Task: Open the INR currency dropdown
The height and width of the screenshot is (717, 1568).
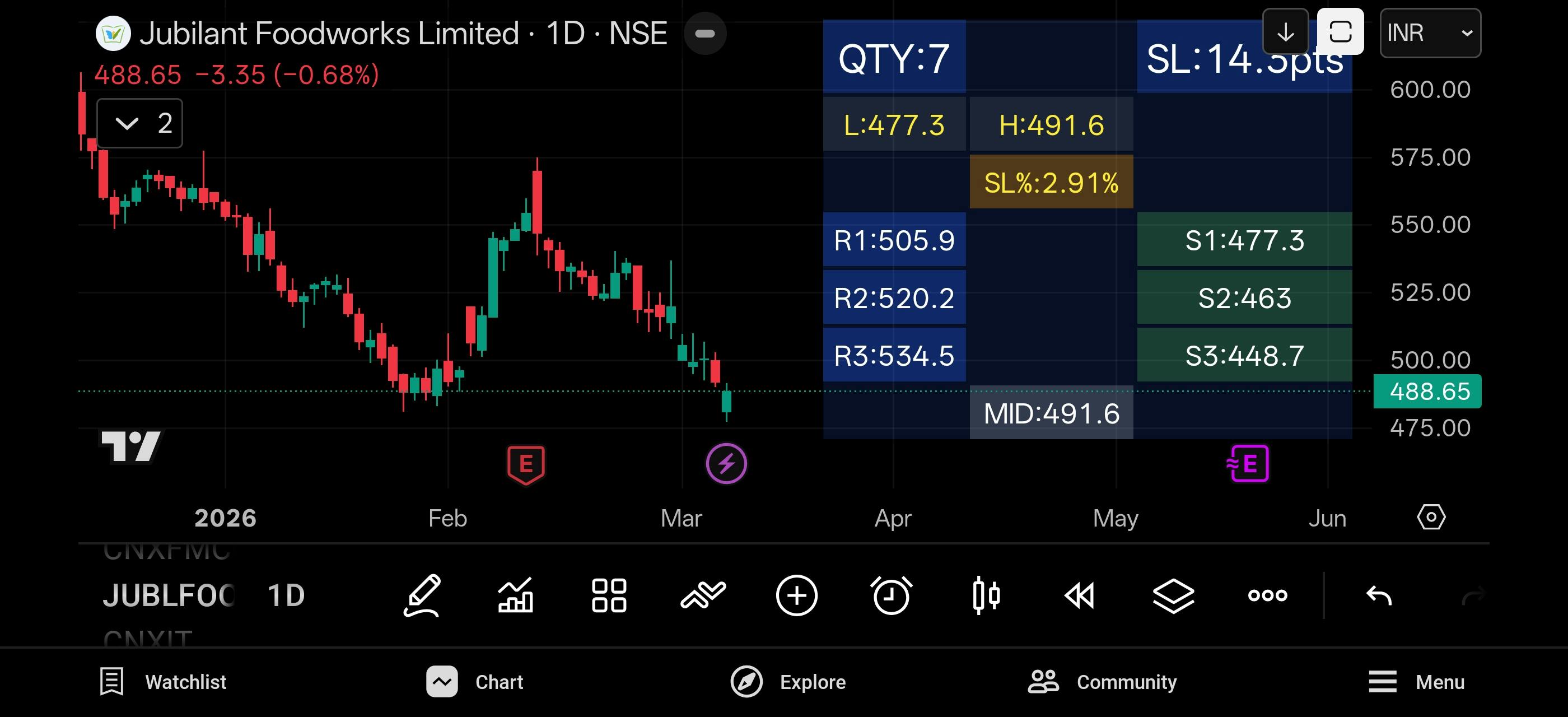Action: [1430, 33]
